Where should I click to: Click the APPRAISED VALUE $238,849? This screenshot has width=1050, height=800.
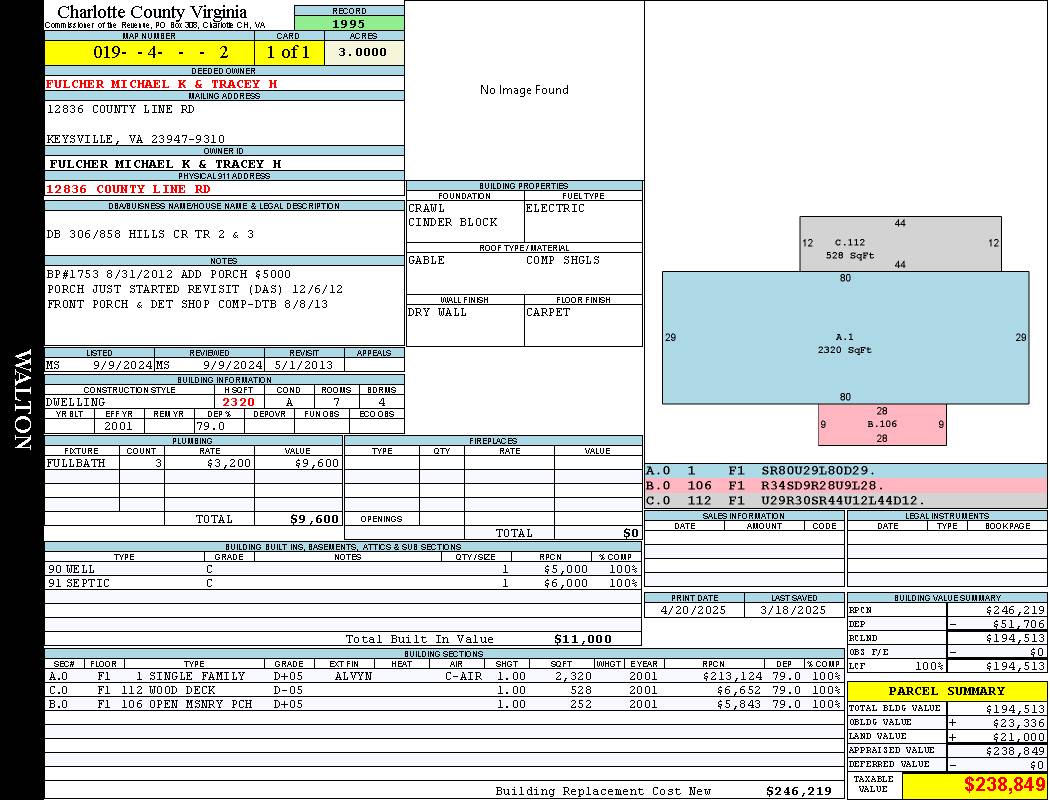pyautogui.click(x=1015, y=751)
